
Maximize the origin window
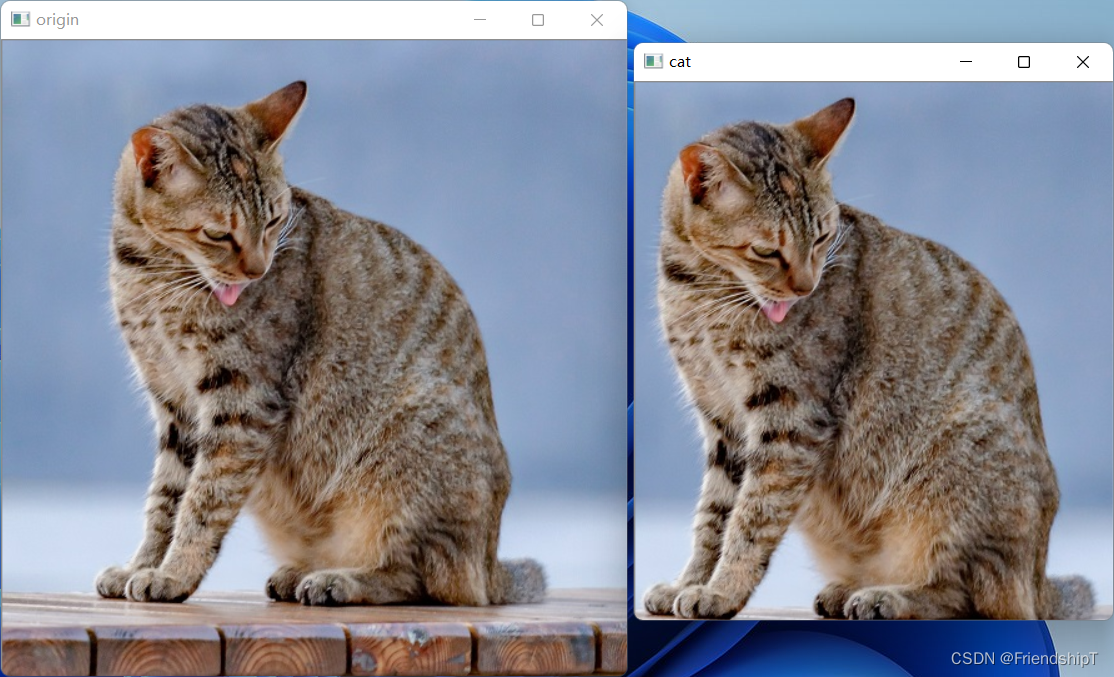(538, 20)
